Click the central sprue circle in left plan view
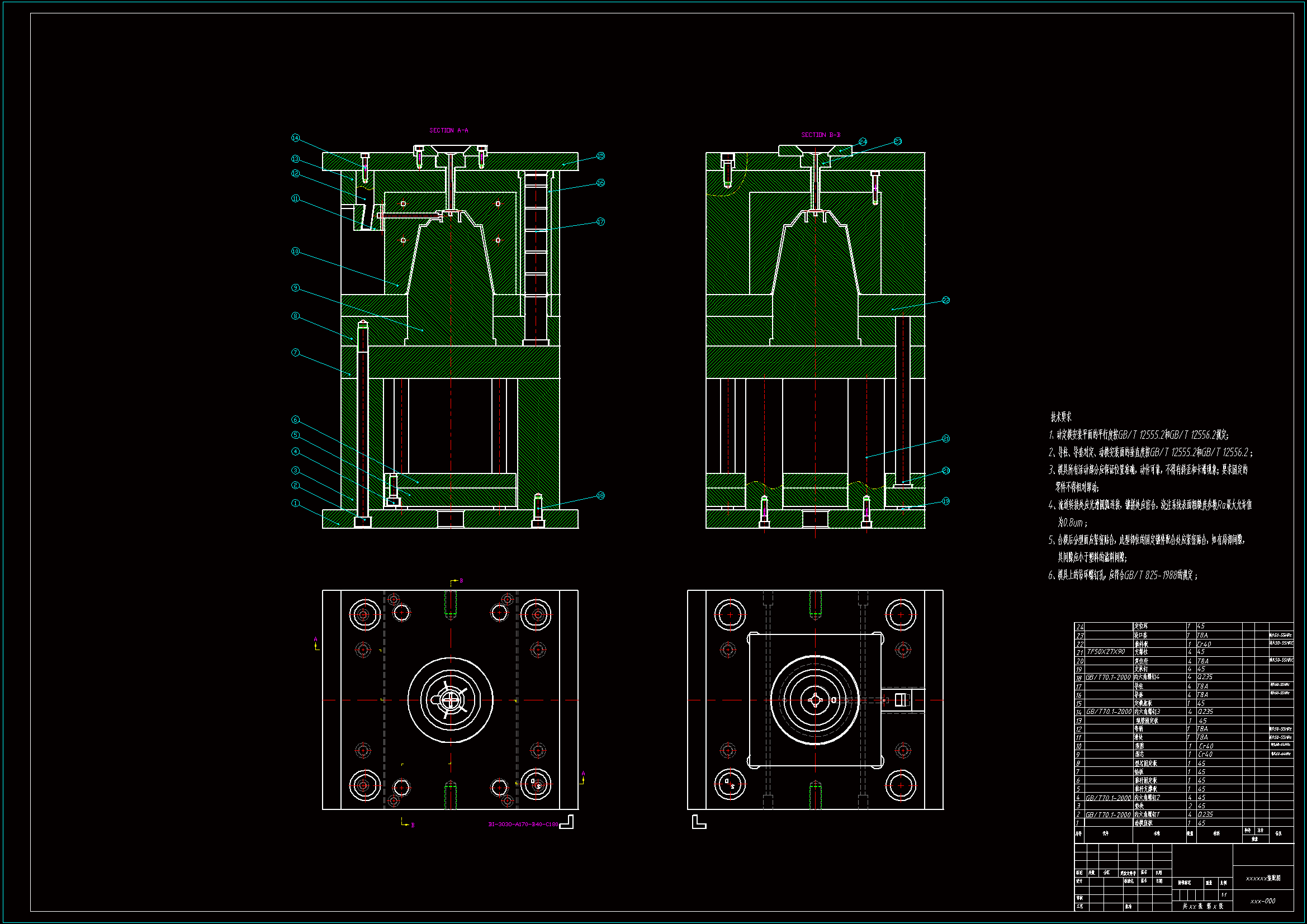 (x=449, y=700)
